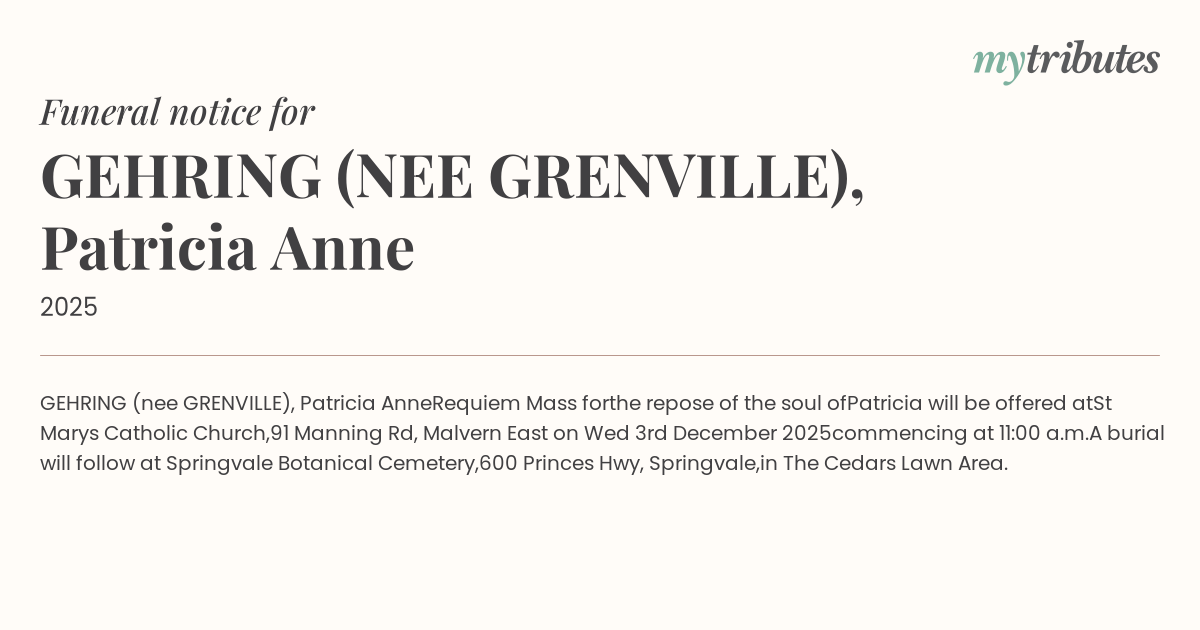Viewport: 1200px width, 630px height.
Task: Select the large "Patricia Anne" heading line
Action: pos(227,249)
